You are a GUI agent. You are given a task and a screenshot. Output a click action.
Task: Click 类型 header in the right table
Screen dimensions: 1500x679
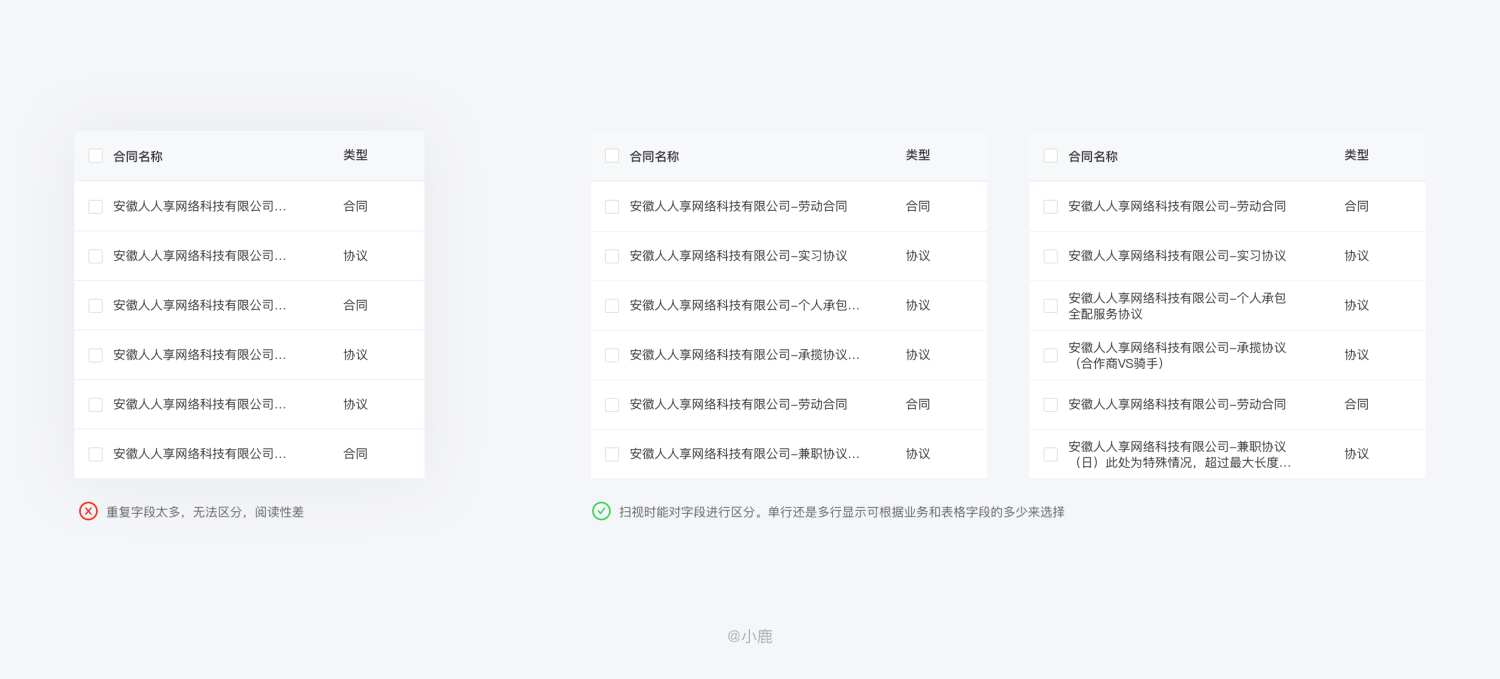click(x=1356, y=155)
